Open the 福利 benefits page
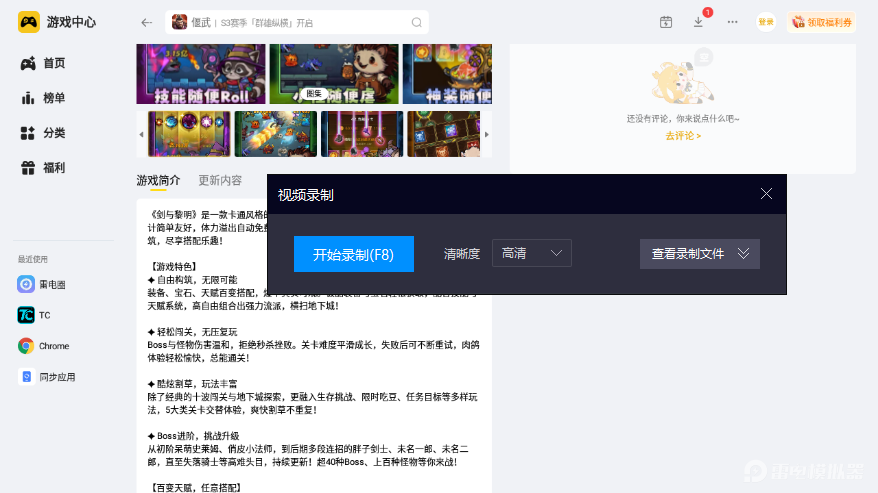The image size is (878, 493). [x=43, y=168]
